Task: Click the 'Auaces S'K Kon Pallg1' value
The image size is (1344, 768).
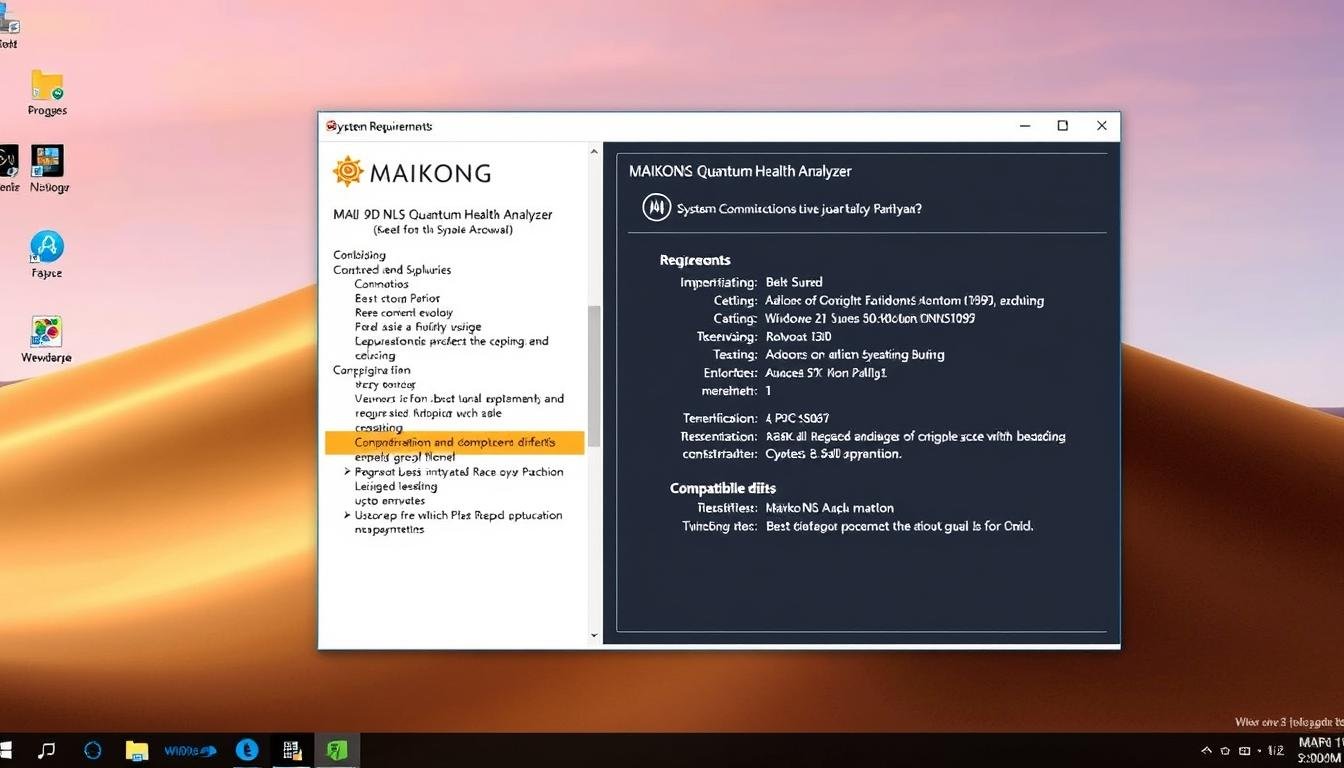Action: [826, 373]
